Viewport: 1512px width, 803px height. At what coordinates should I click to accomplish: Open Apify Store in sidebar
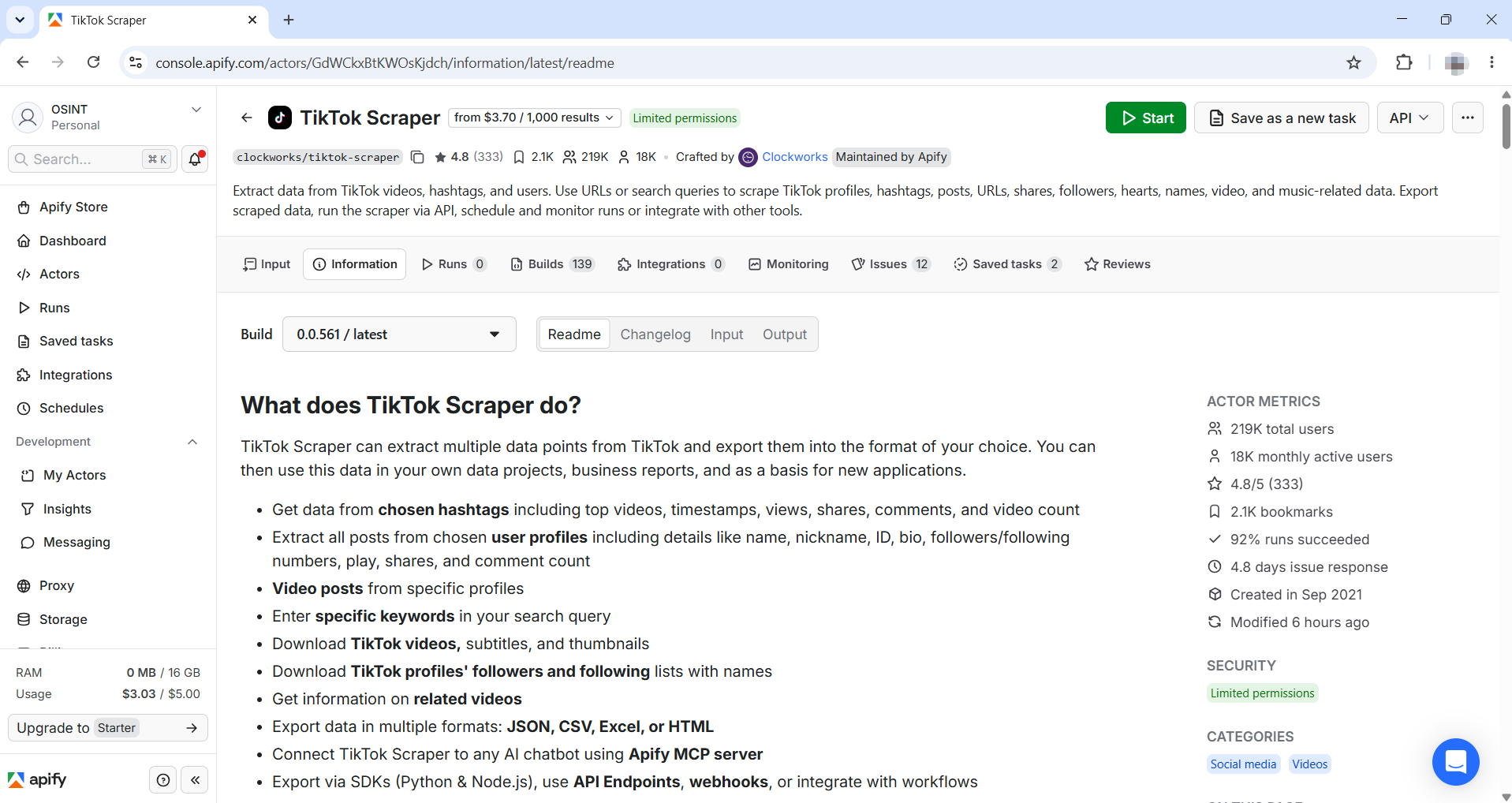point(108,207)
